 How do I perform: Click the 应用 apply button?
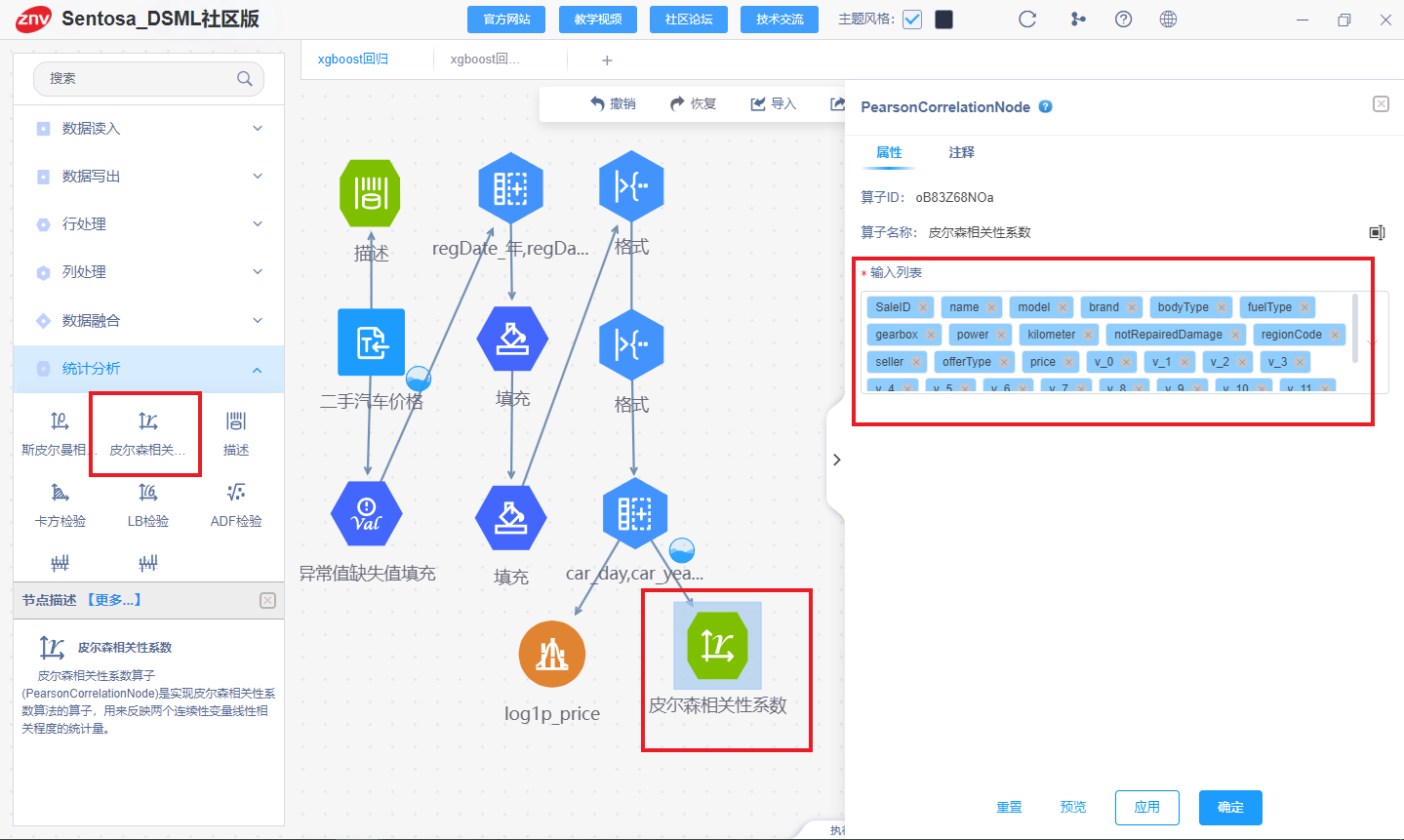coord(1147,808)
